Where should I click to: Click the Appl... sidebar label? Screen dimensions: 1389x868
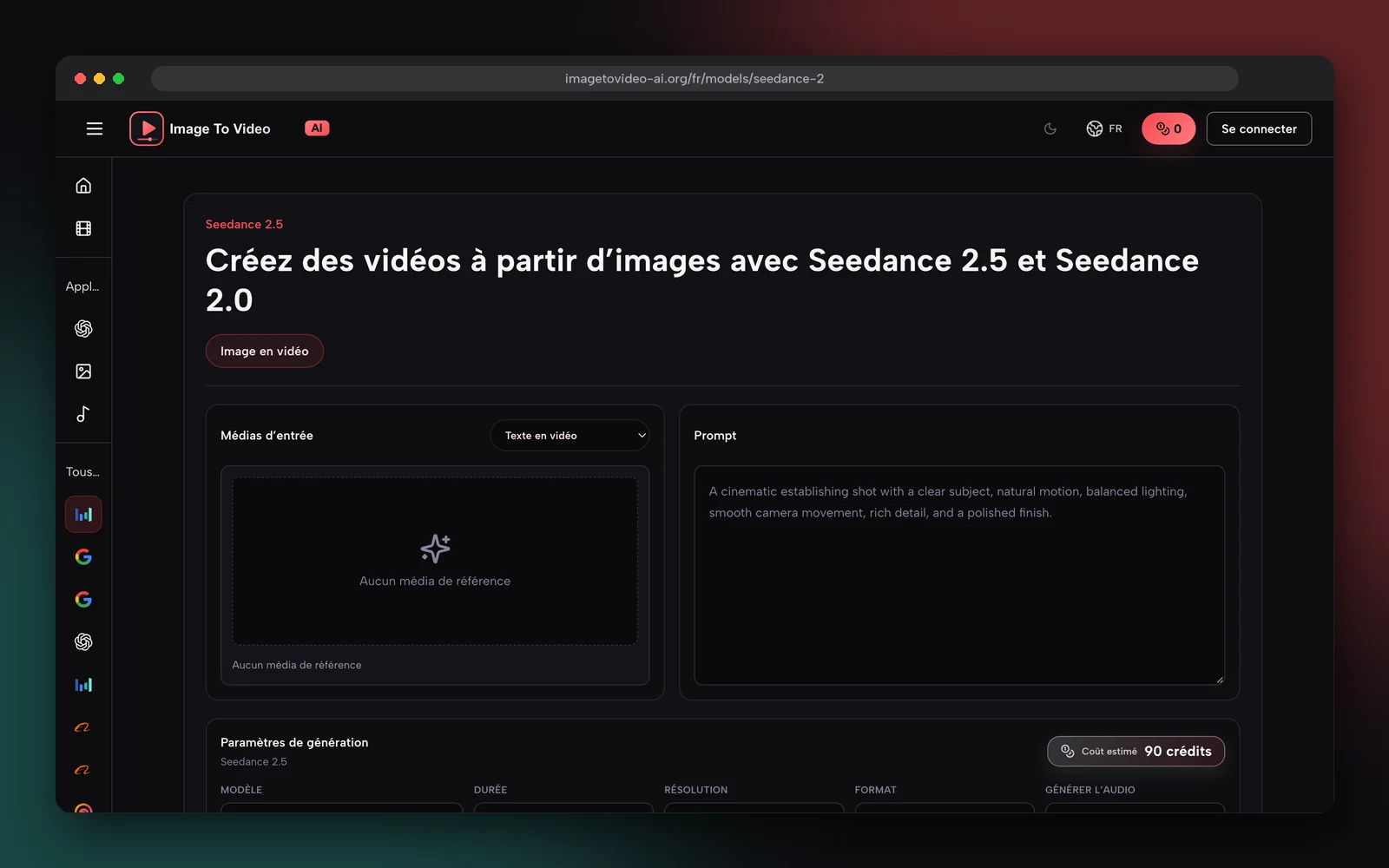coord(82,286)
